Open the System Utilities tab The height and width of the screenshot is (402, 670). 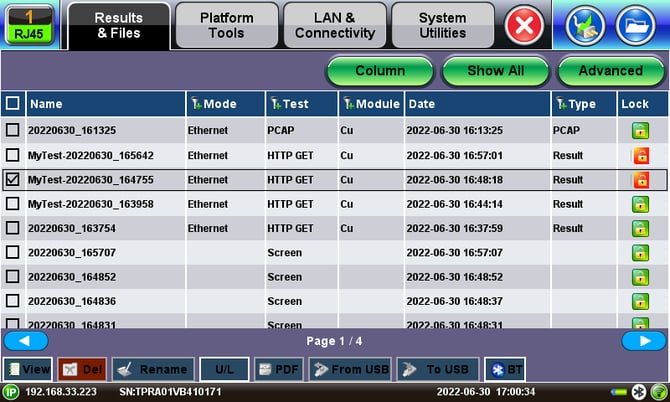click(443, 26)
